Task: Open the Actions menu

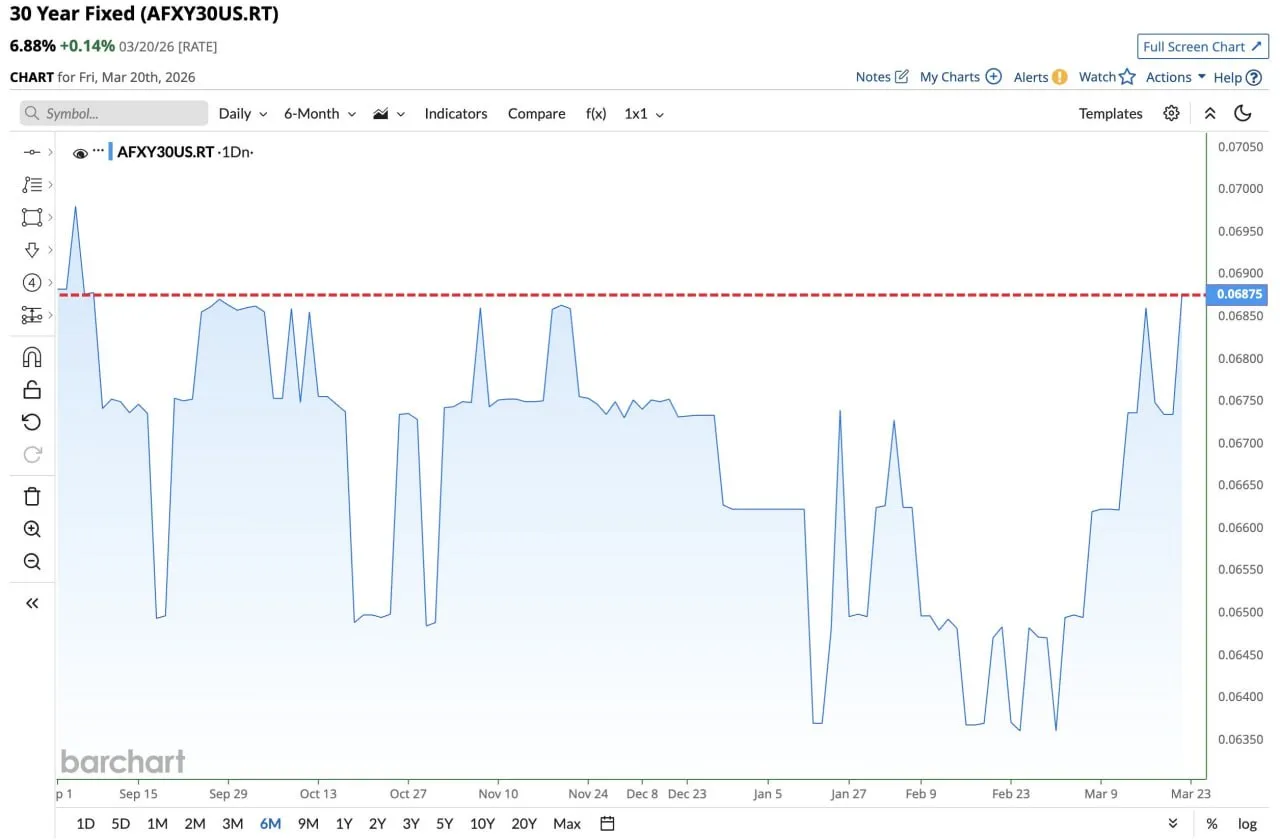Action: click(1175, 77)
